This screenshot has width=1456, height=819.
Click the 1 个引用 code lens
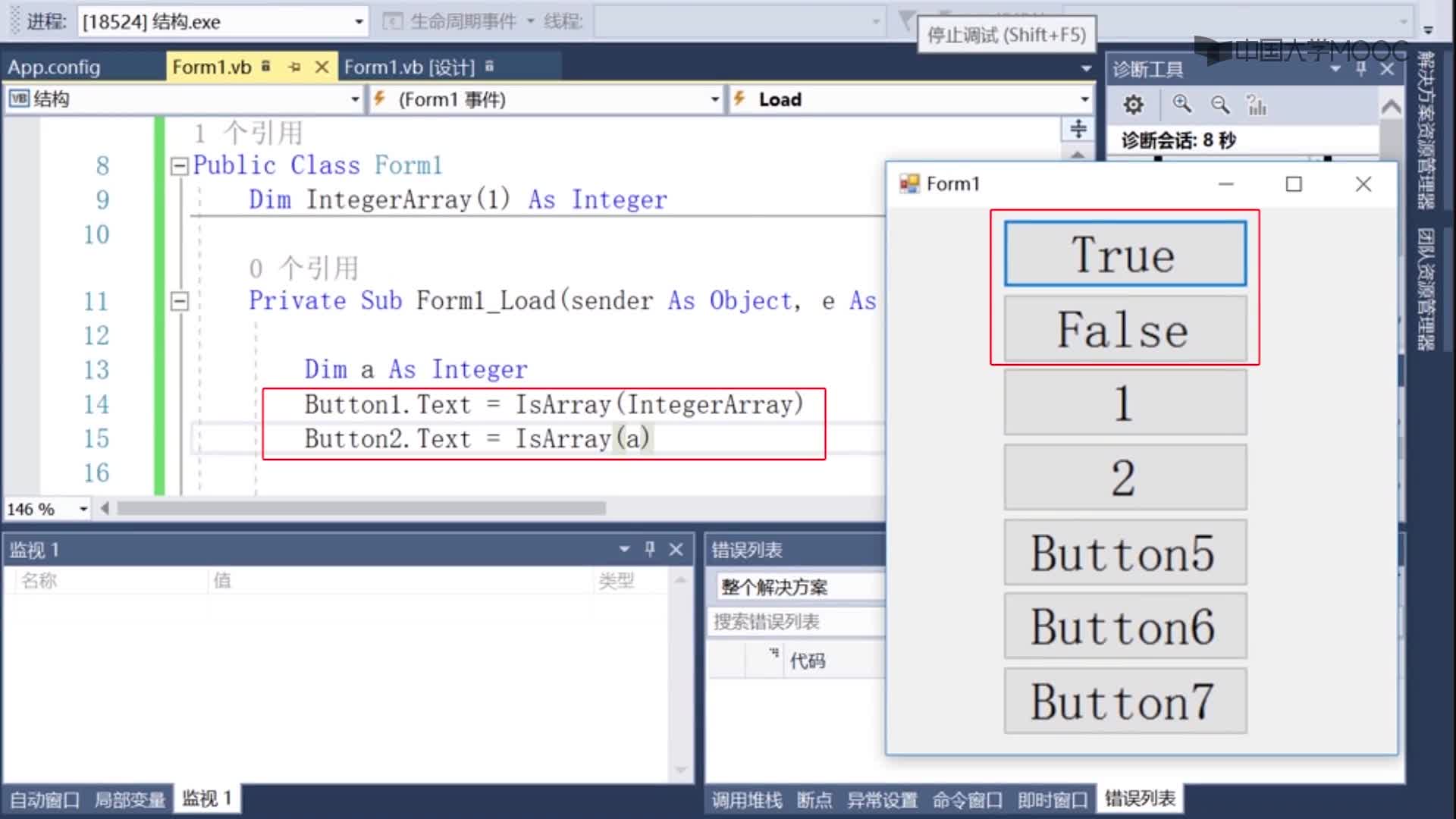click(x=248, y=133)
